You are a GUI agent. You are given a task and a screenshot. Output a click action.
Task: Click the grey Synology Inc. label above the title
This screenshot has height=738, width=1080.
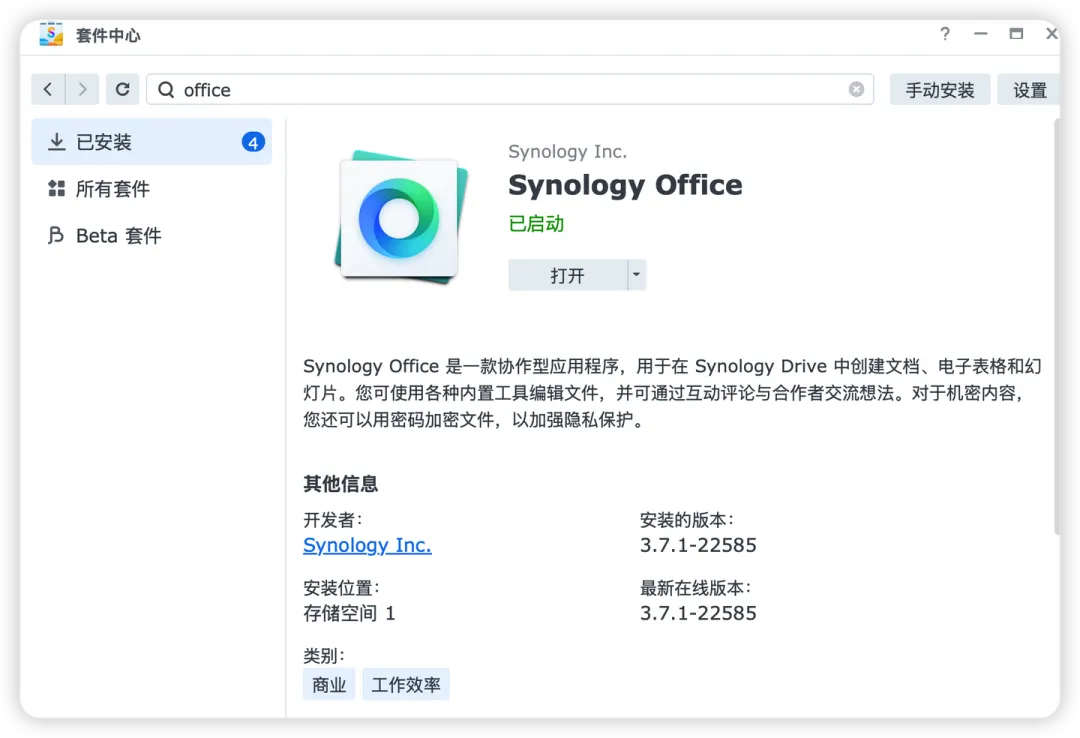tap(568, 152)
